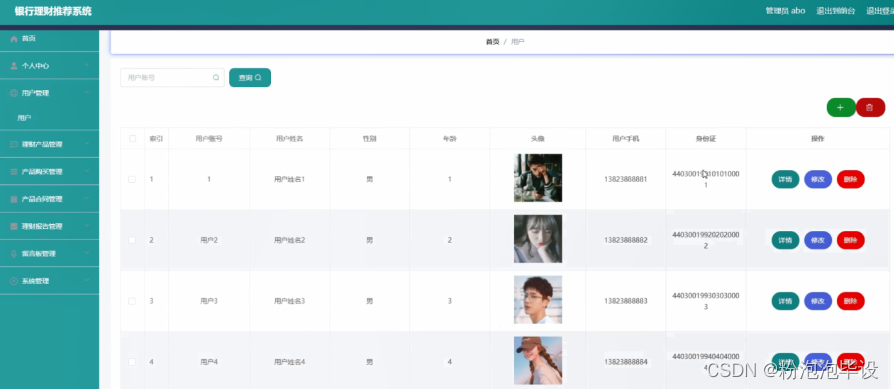The width and height of the screenshot is (894, 389).
Task: Click the 用户姓名4 name cell
Action: [290, 362]
